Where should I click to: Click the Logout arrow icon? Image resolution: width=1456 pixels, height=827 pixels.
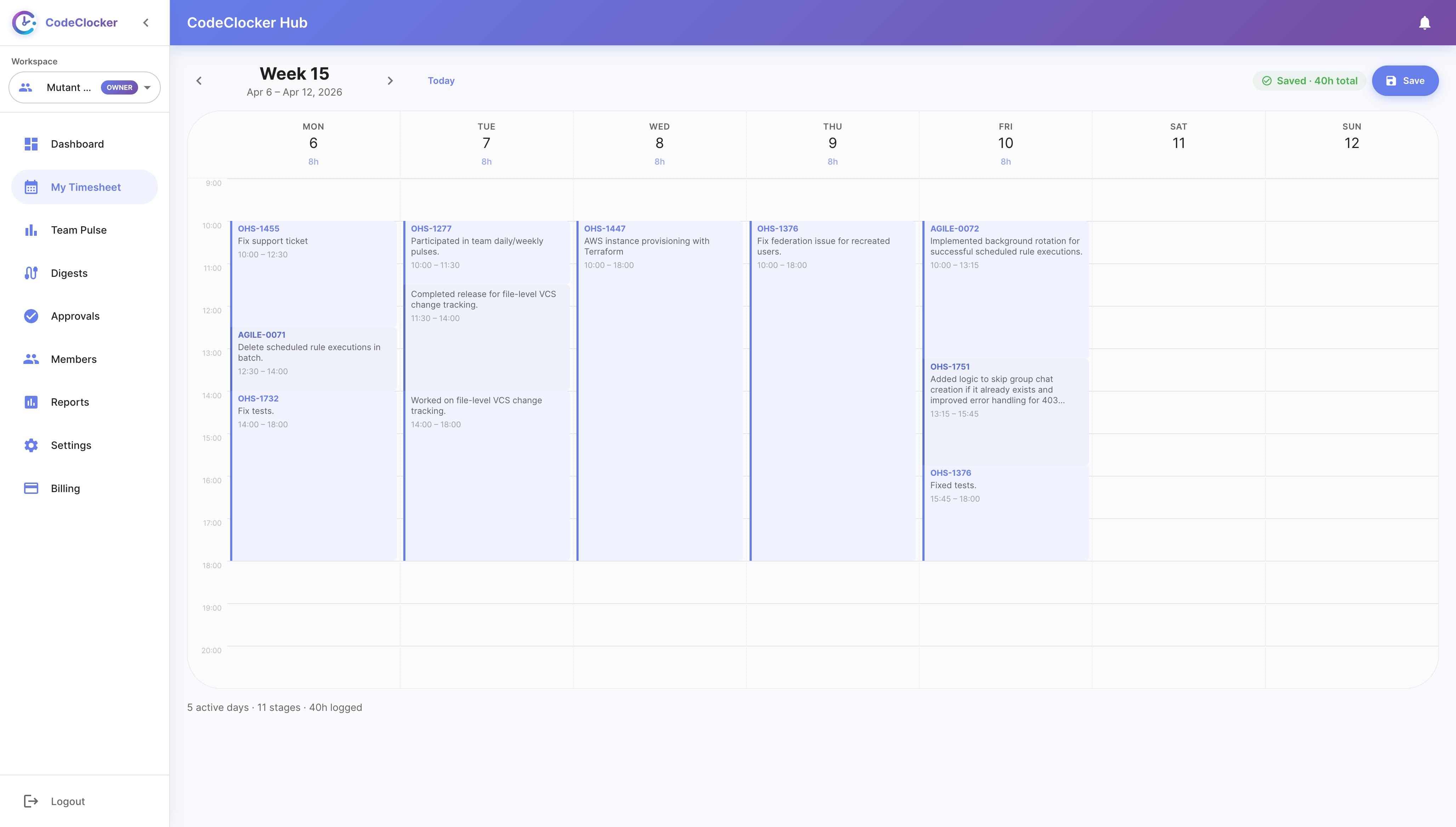pos(31,801)
